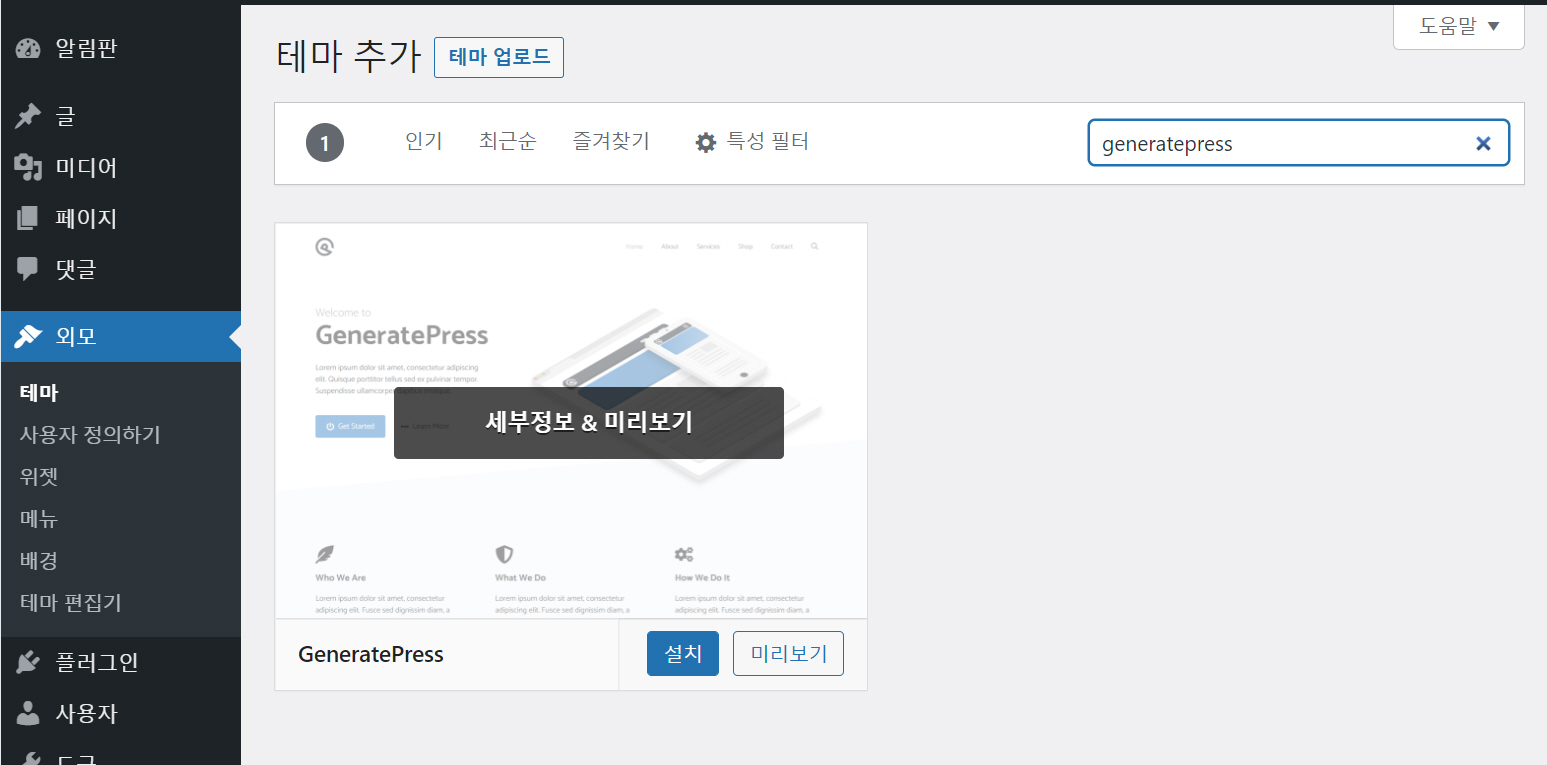The image size is (1547, 765).
Task: Click the 특성 필터 gear icon
Action: (x=706, y=141)
